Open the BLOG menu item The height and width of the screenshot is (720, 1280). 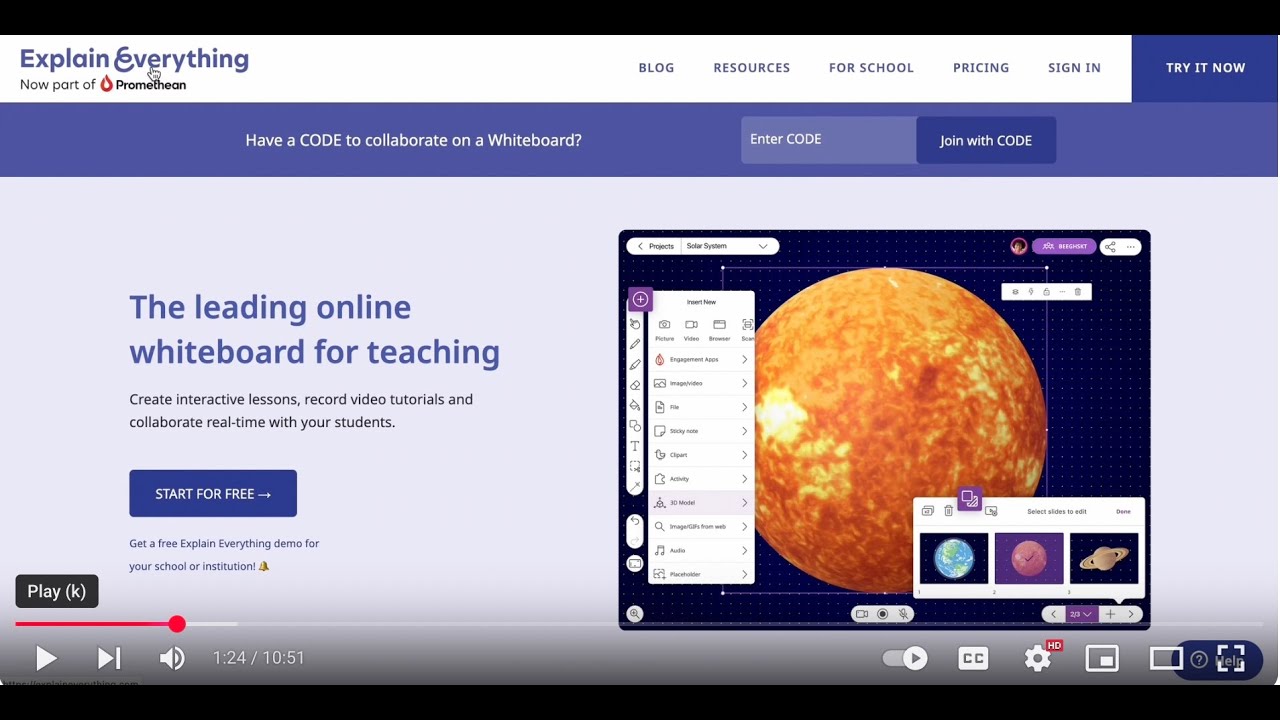pyautogui.click(x=656, y=68)
